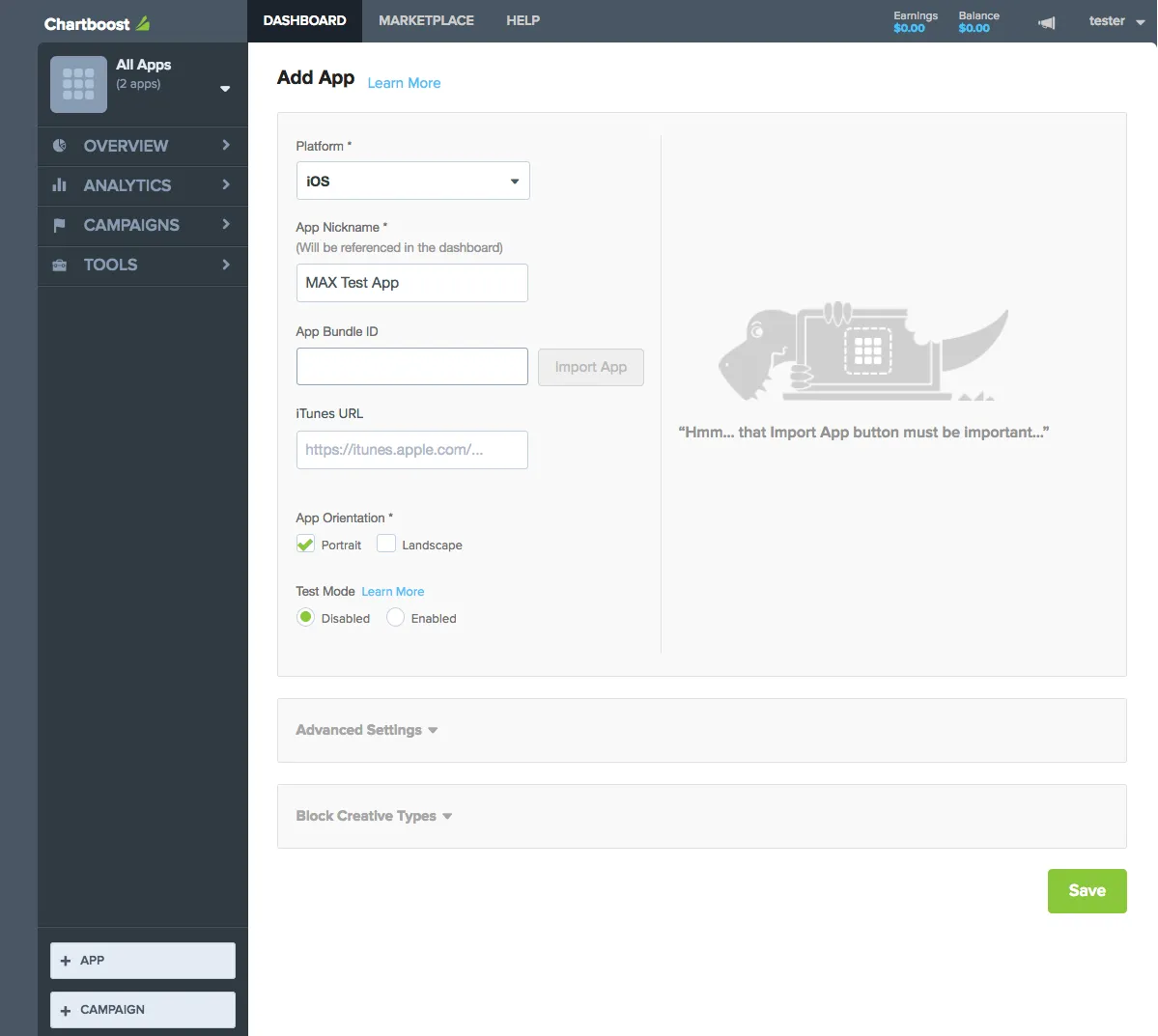Expand the Block Creative Types section
This screenshot has width=1158, height=1036.
point(374,816)
